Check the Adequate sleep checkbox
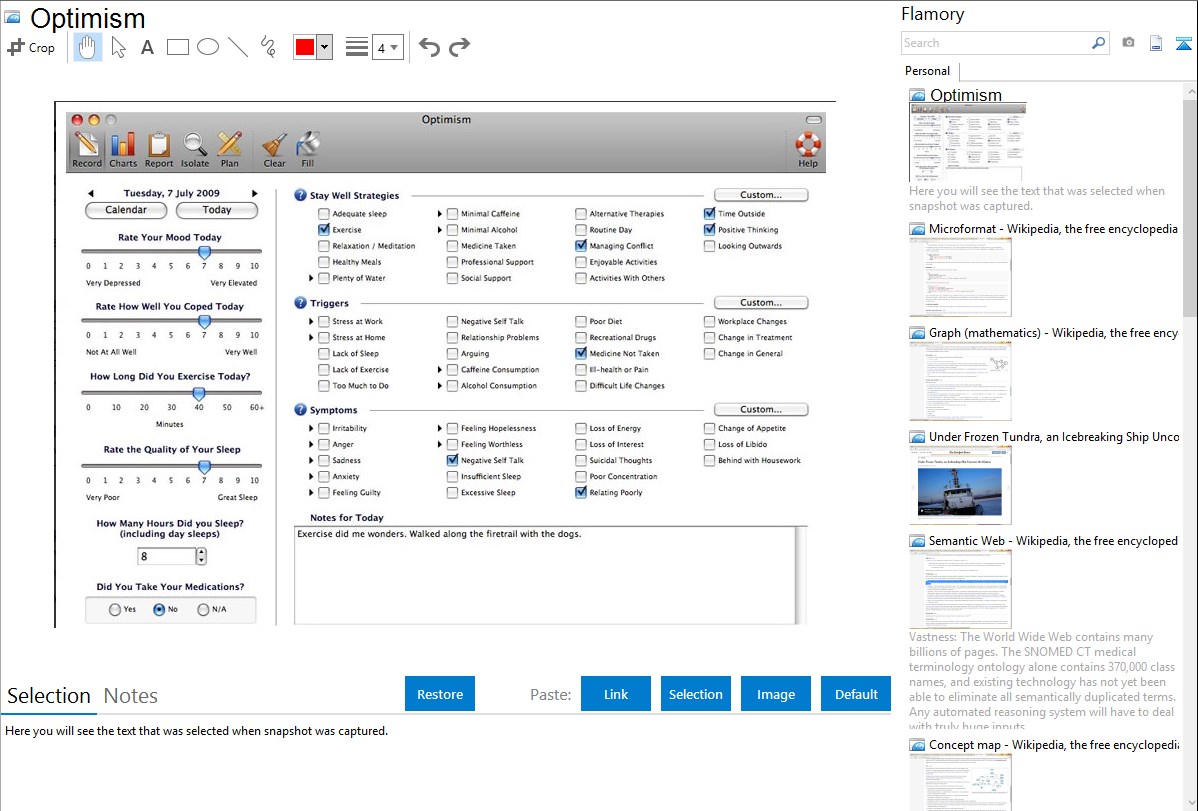The image size is (1198, 811). 323,214
